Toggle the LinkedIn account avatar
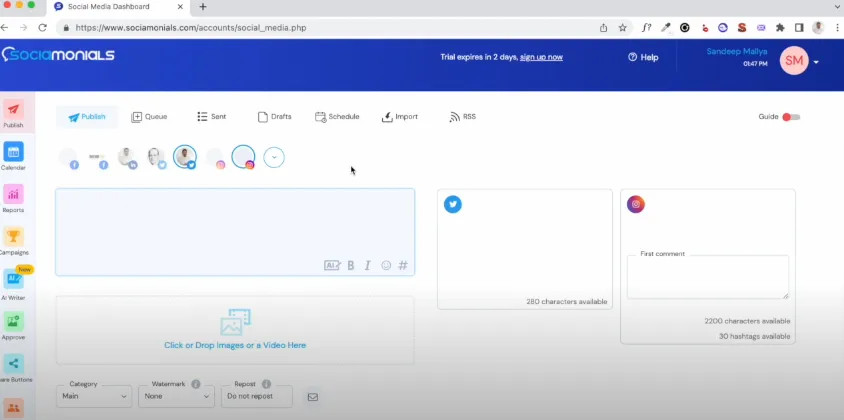Image resolution: width=844 pixels, height=420 pixels. pos(127,157)
